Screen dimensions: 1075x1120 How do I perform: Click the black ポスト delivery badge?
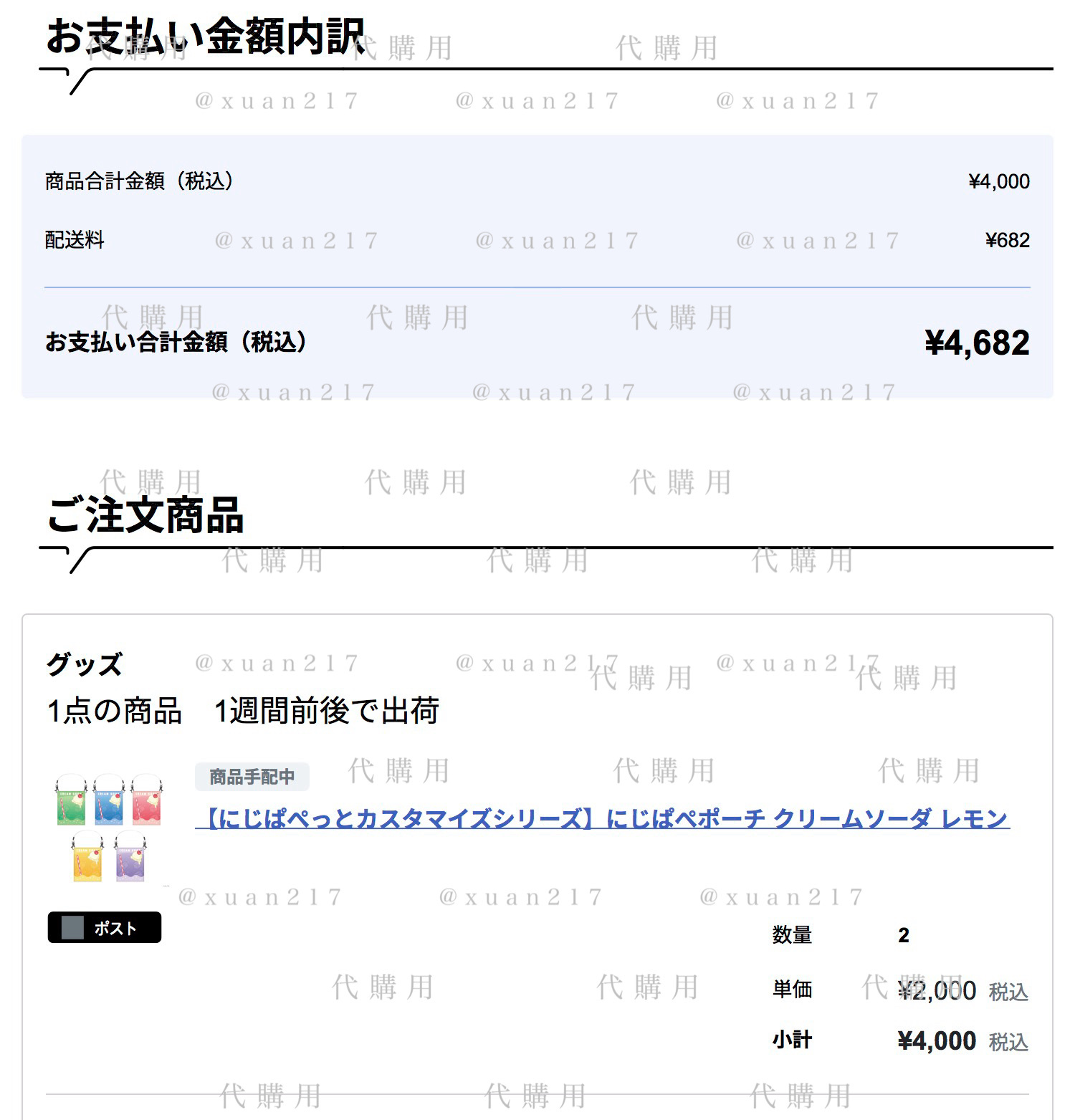[105, 927]
